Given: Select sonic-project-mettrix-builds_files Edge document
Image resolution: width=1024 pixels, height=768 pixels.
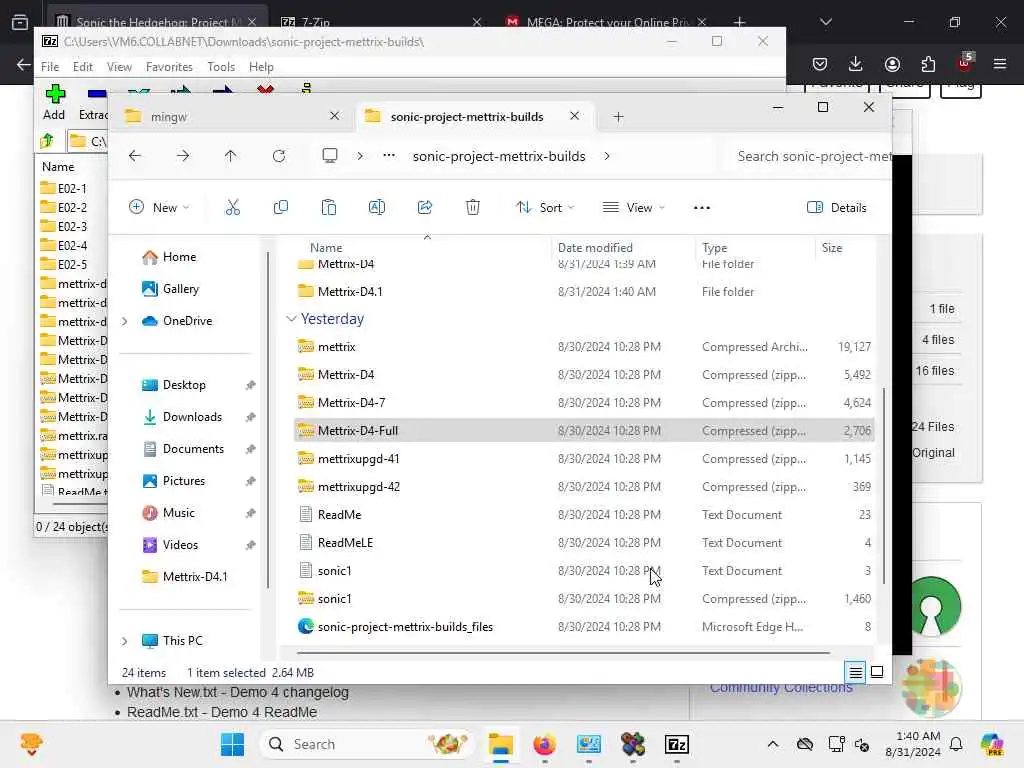Looking at the screenshot, I should coord(583,626).
